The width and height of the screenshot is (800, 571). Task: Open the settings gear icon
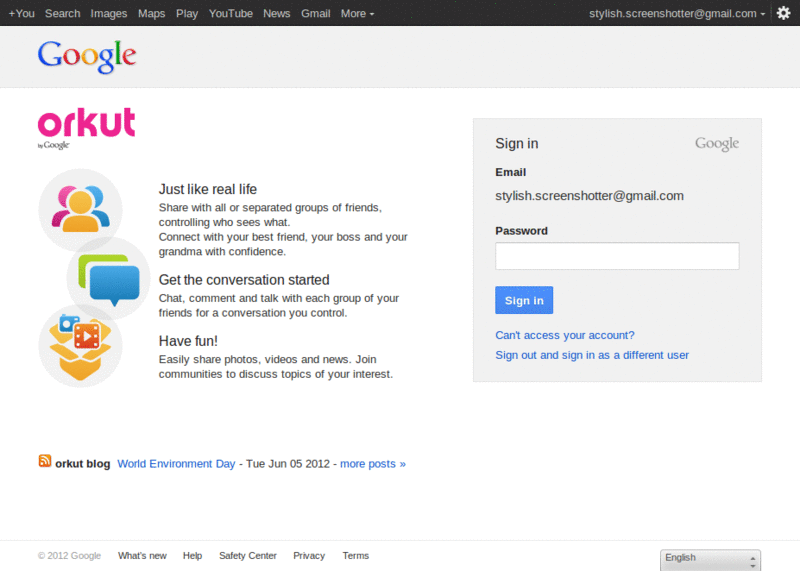[x=783, y=13]
